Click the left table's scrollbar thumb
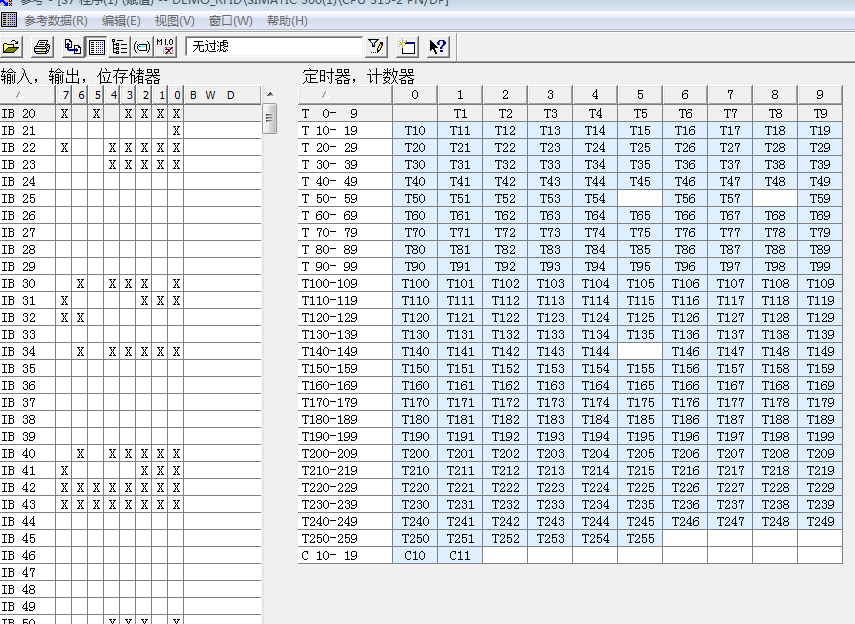 point(270,119)
